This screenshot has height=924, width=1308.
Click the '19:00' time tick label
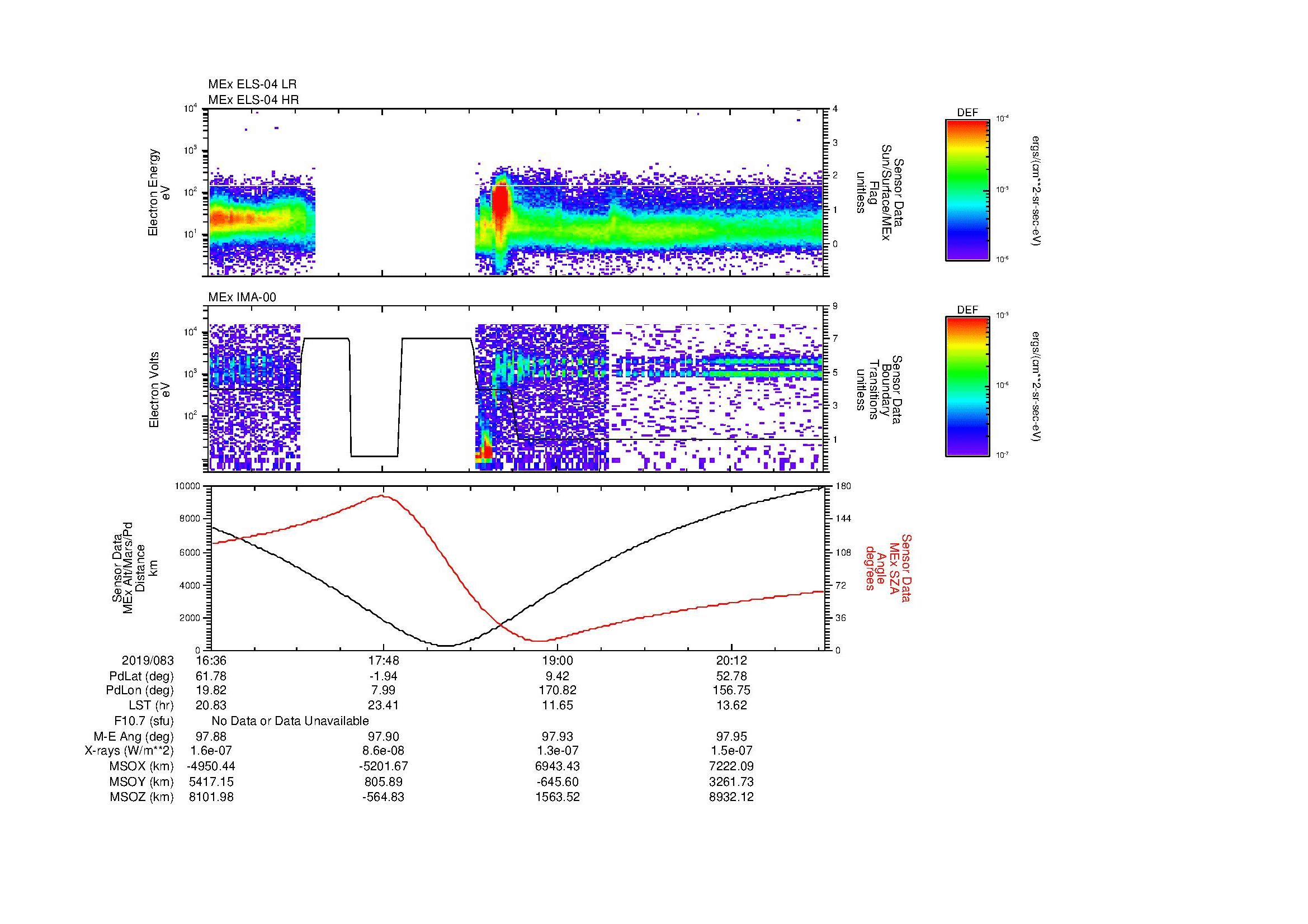557,661
